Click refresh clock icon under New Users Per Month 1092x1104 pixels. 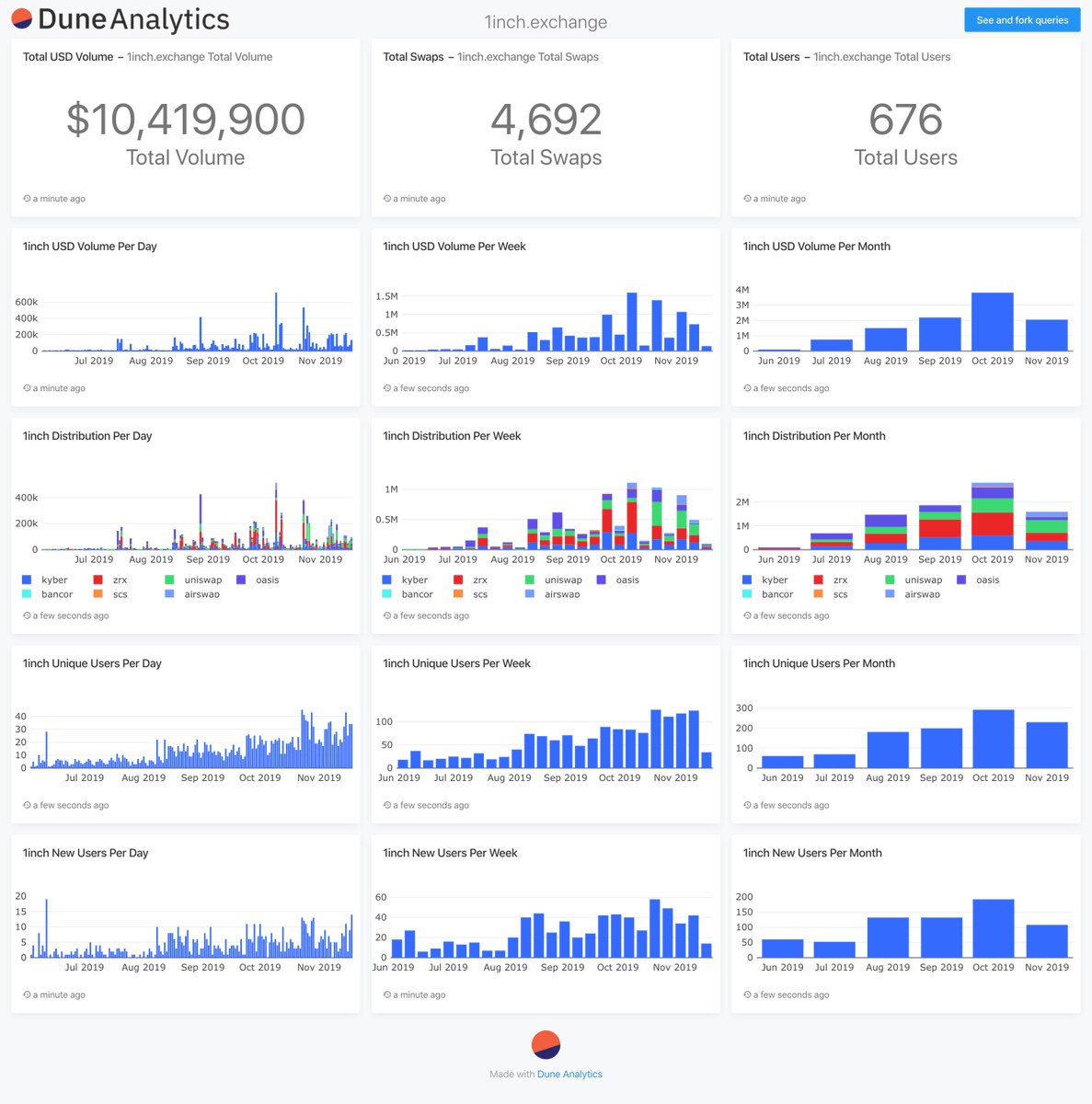(x=747, y=995)
